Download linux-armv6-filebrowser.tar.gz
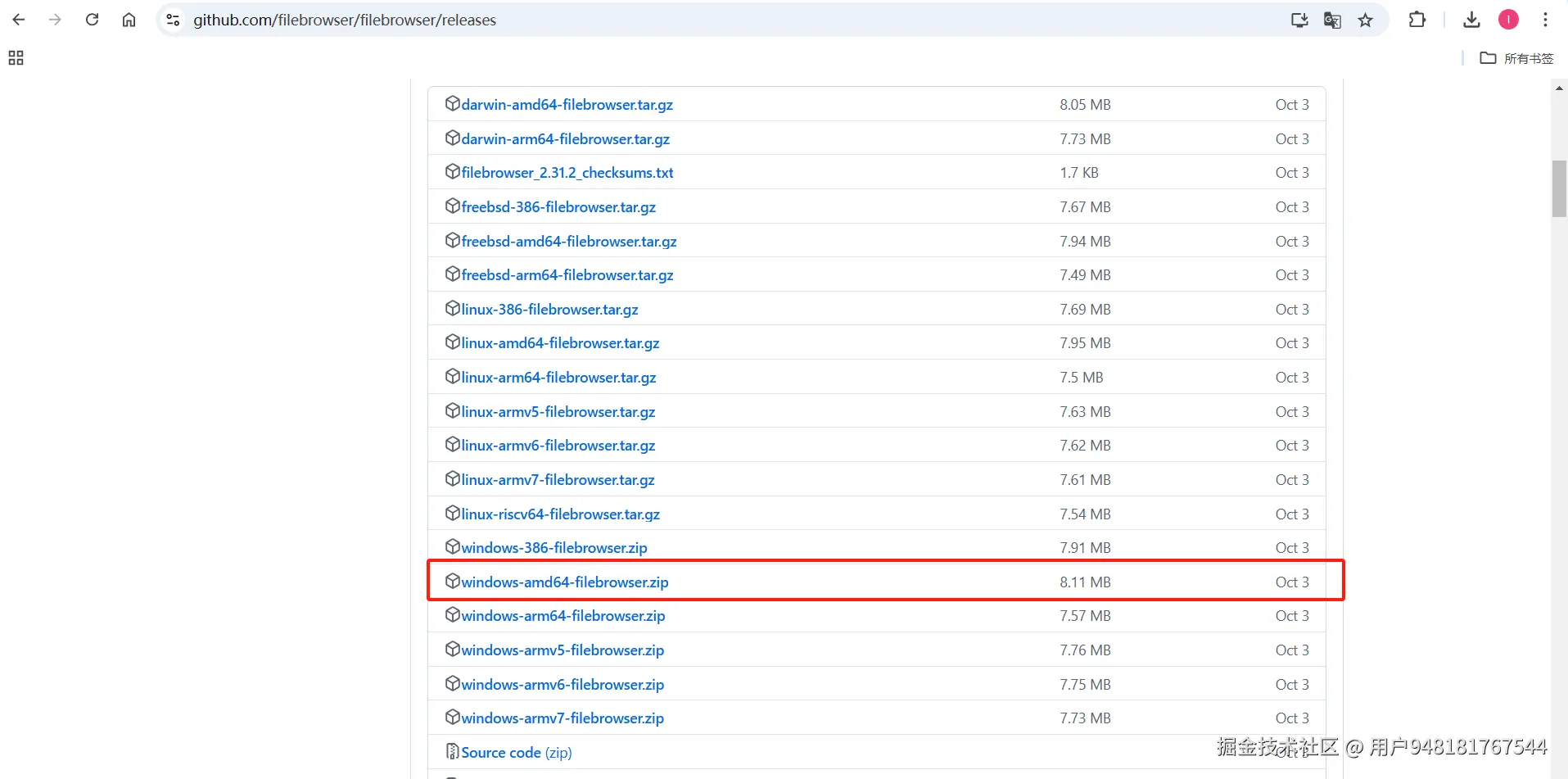 click(x=558, y=446)
